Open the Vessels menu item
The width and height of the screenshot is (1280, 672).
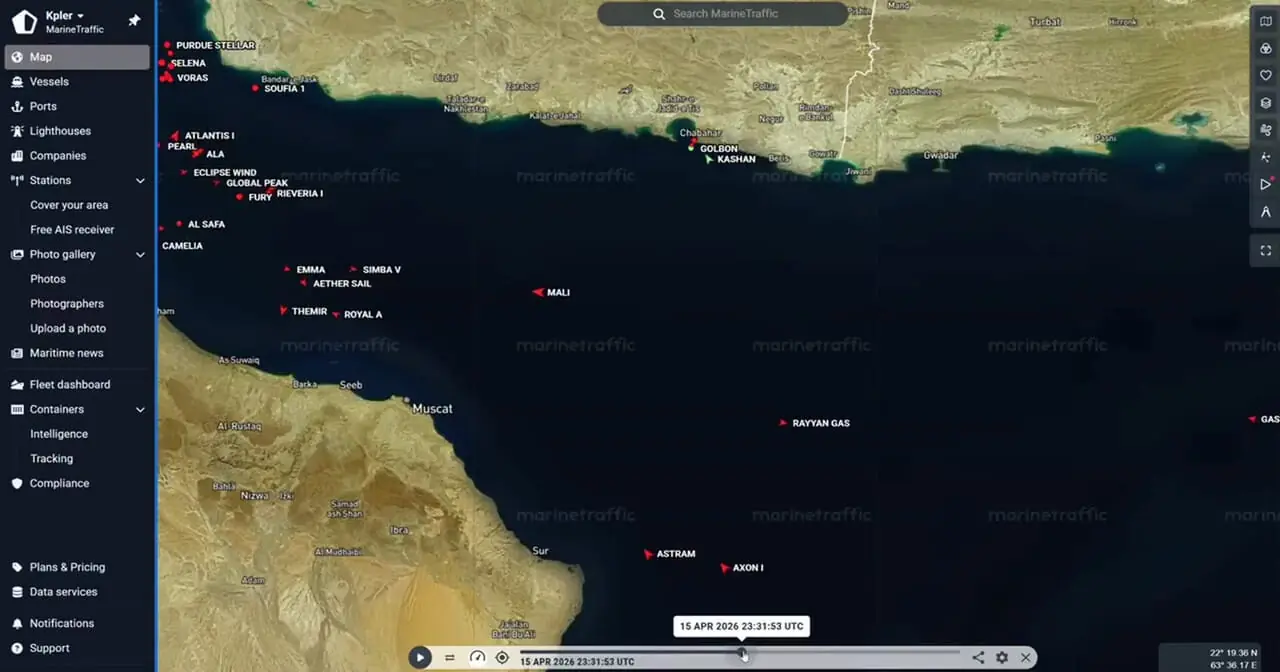(49, 82)
